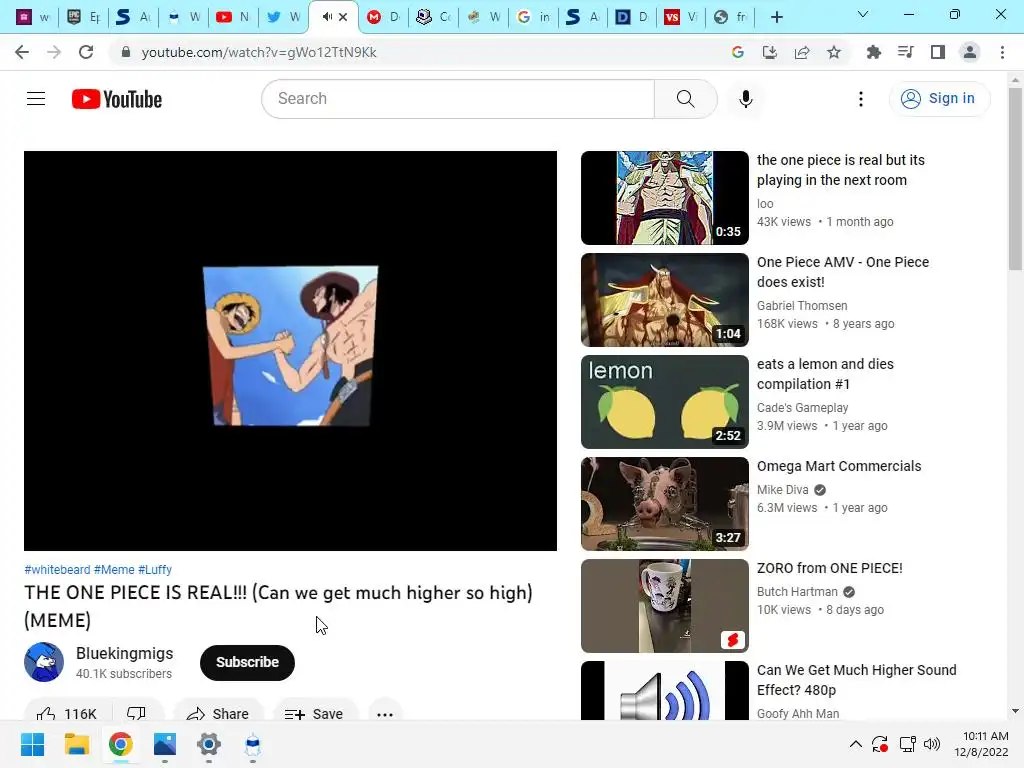Open the taskbar clock and date
This screenshot has height=768, width=1024.
(x=982, y=744)
